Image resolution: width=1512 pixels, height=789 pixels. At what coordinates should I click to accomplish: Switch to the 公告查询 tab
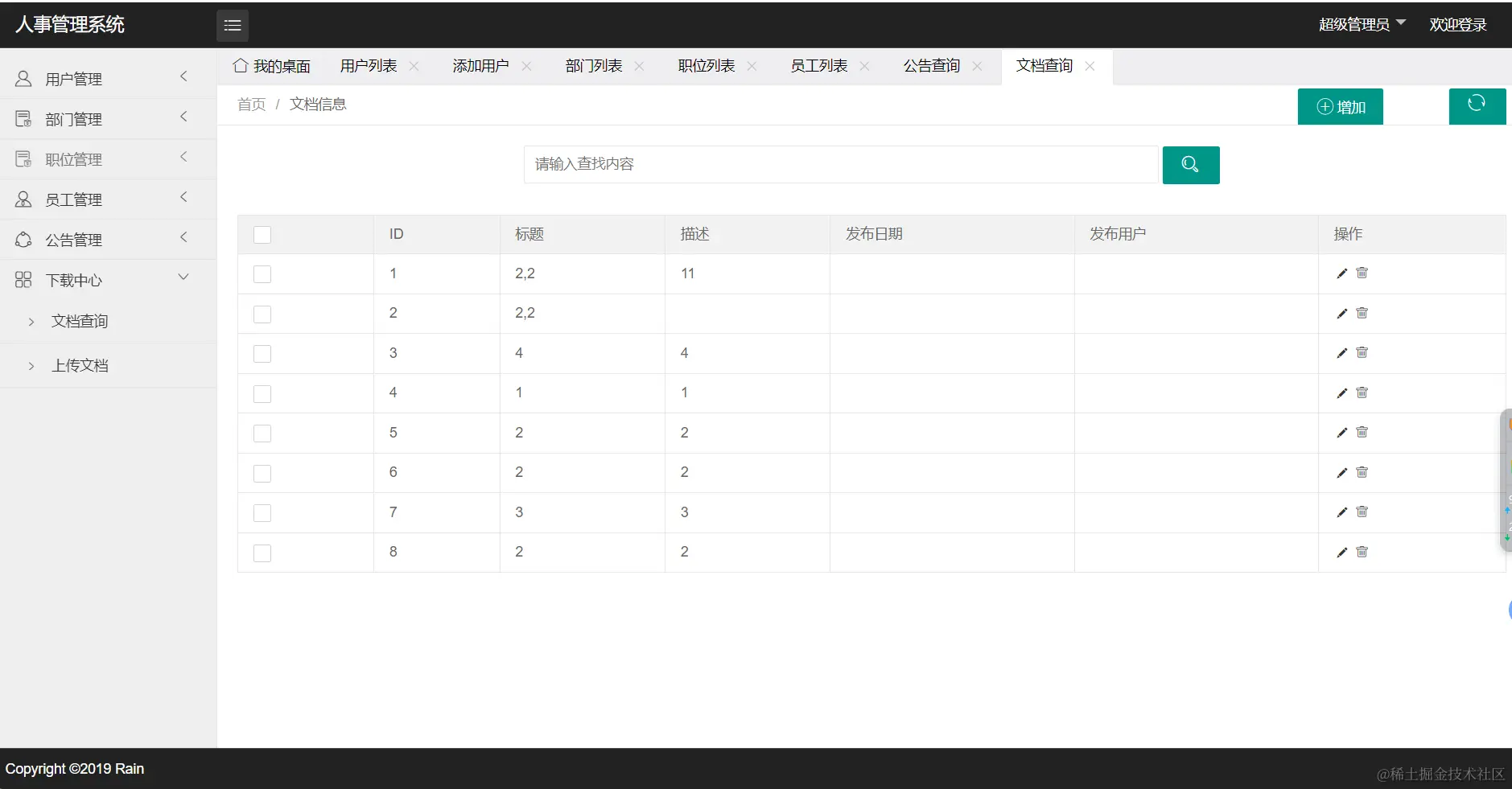(x=932, y=66)
